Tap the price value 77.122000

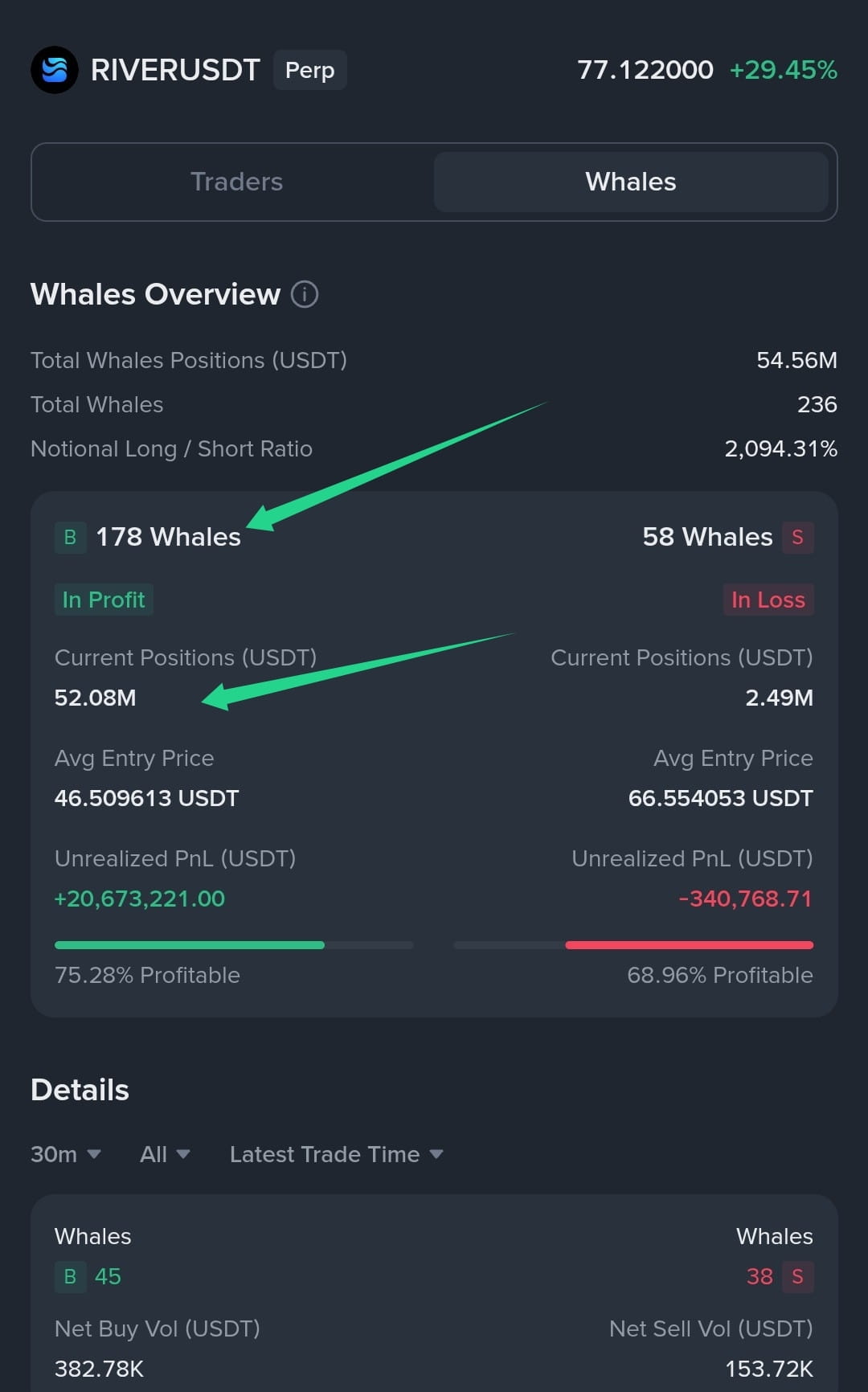coord(645,70)
